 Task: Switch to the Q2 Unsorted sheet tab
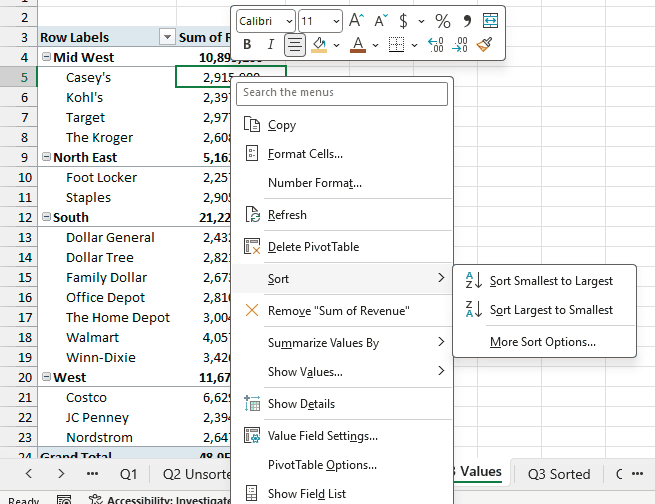pos(196,474)
